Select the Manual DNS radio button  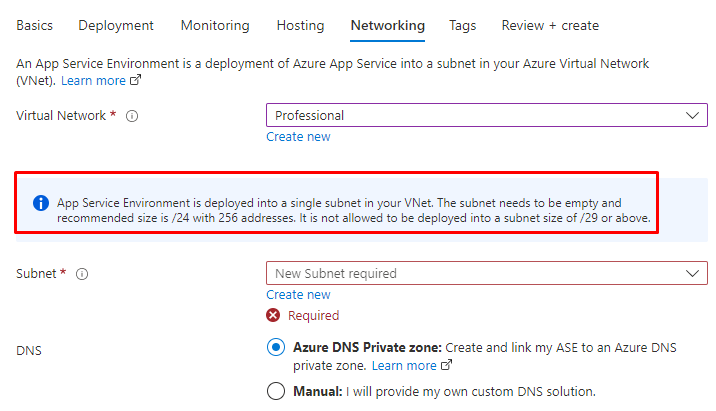[276, 391]
